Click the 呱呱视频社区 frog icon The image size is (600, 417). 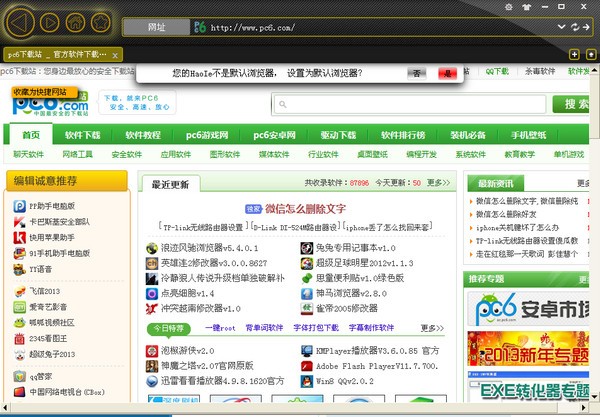point(20,323)
